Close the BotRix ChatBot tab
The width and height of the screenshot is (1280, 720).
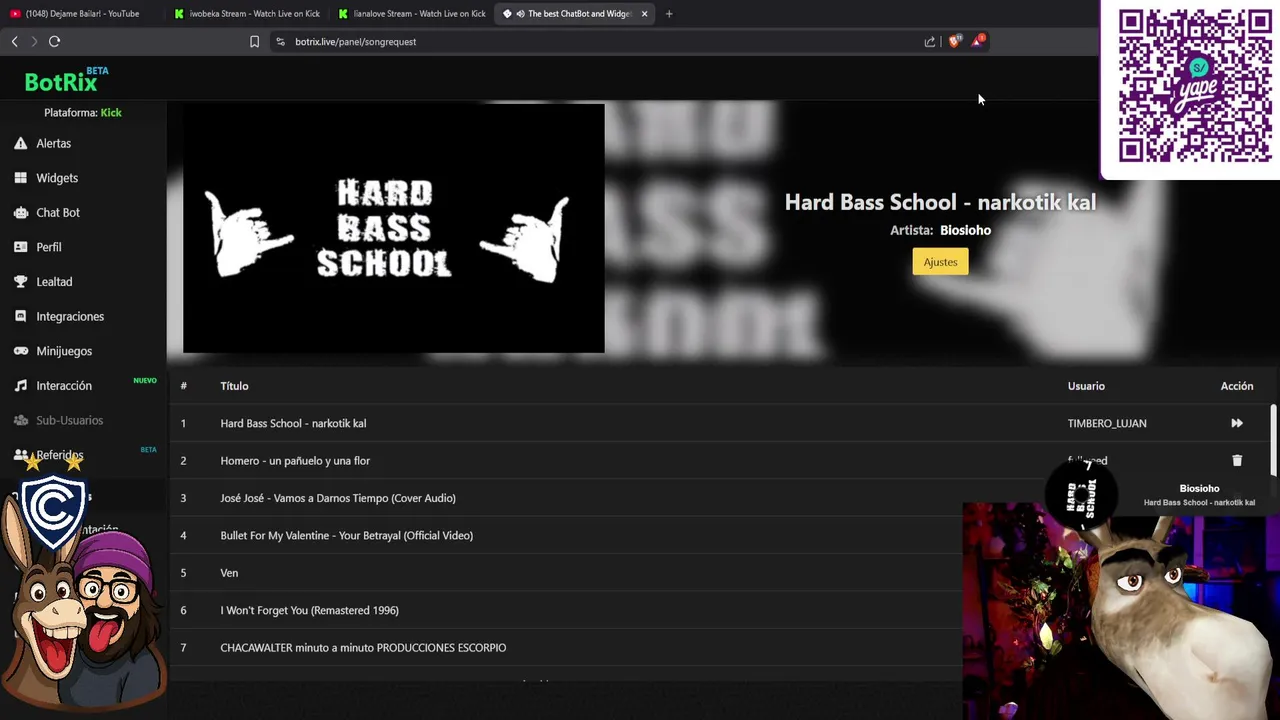click(644, 14)
